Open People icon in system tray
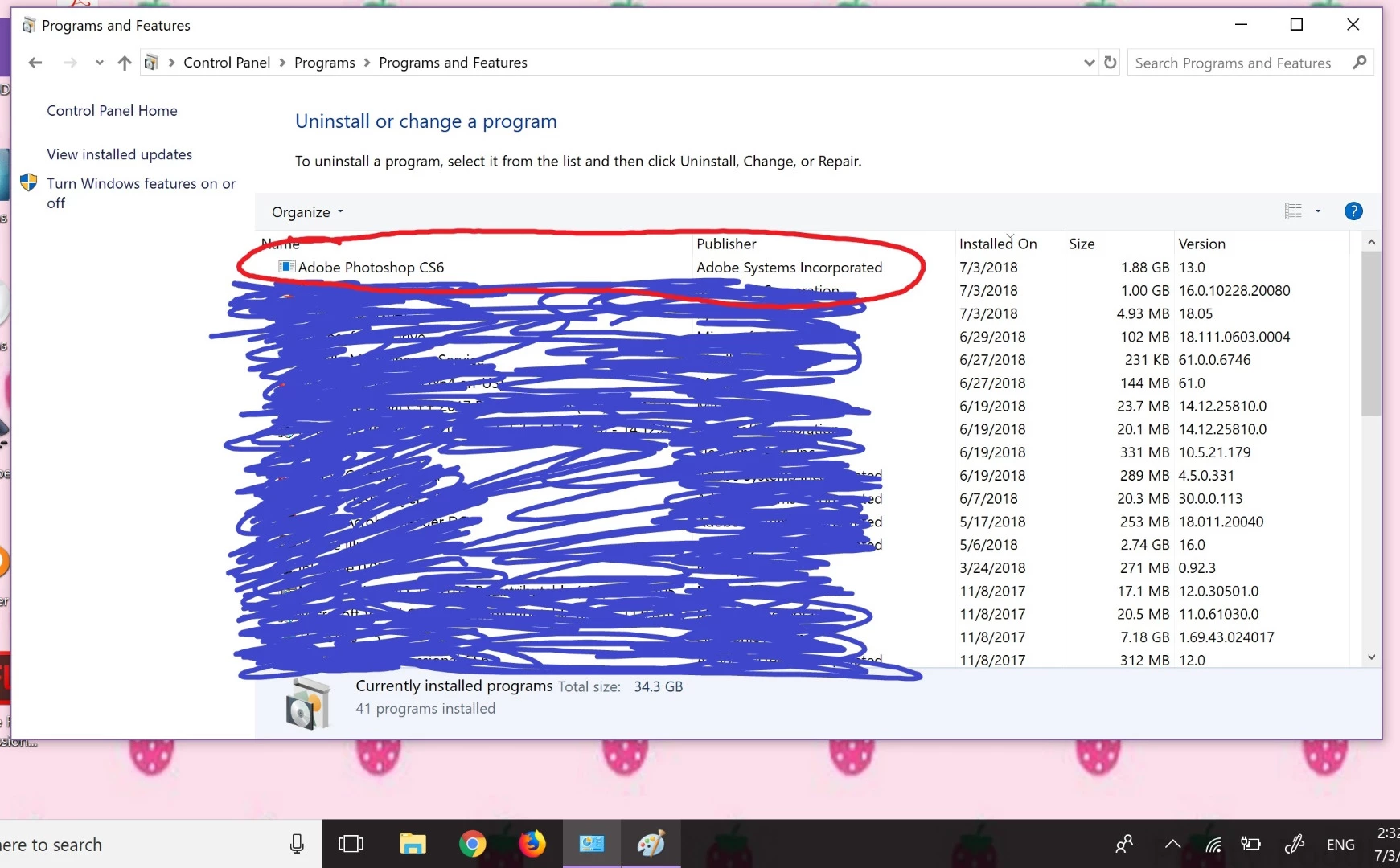Screen dimensions: 1400x868 1124,844
